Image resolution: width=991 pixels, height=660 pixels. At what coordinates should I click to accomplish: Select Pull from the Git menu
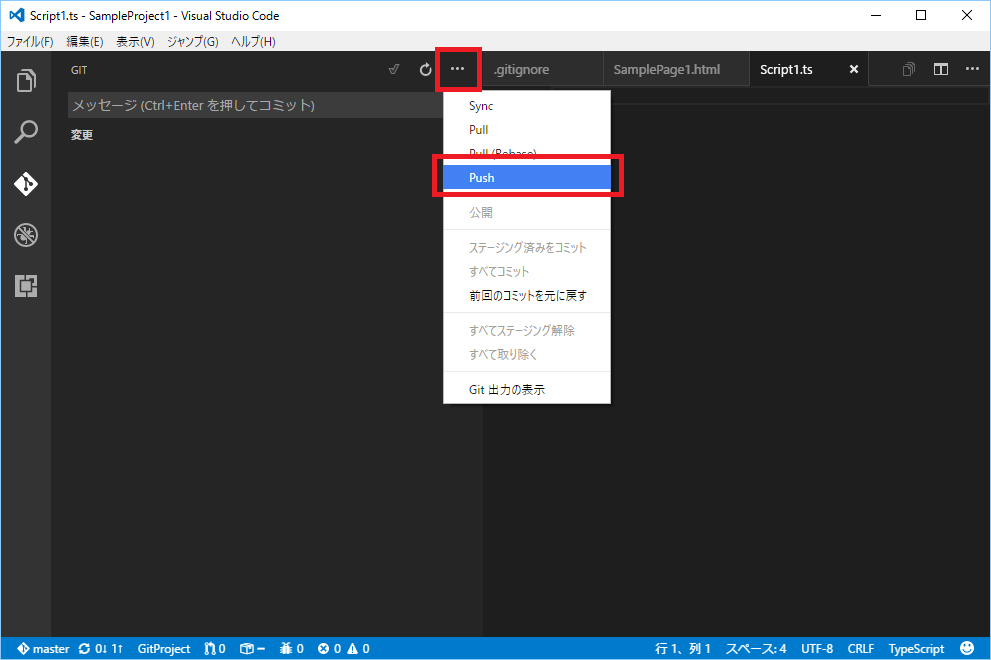527,130
